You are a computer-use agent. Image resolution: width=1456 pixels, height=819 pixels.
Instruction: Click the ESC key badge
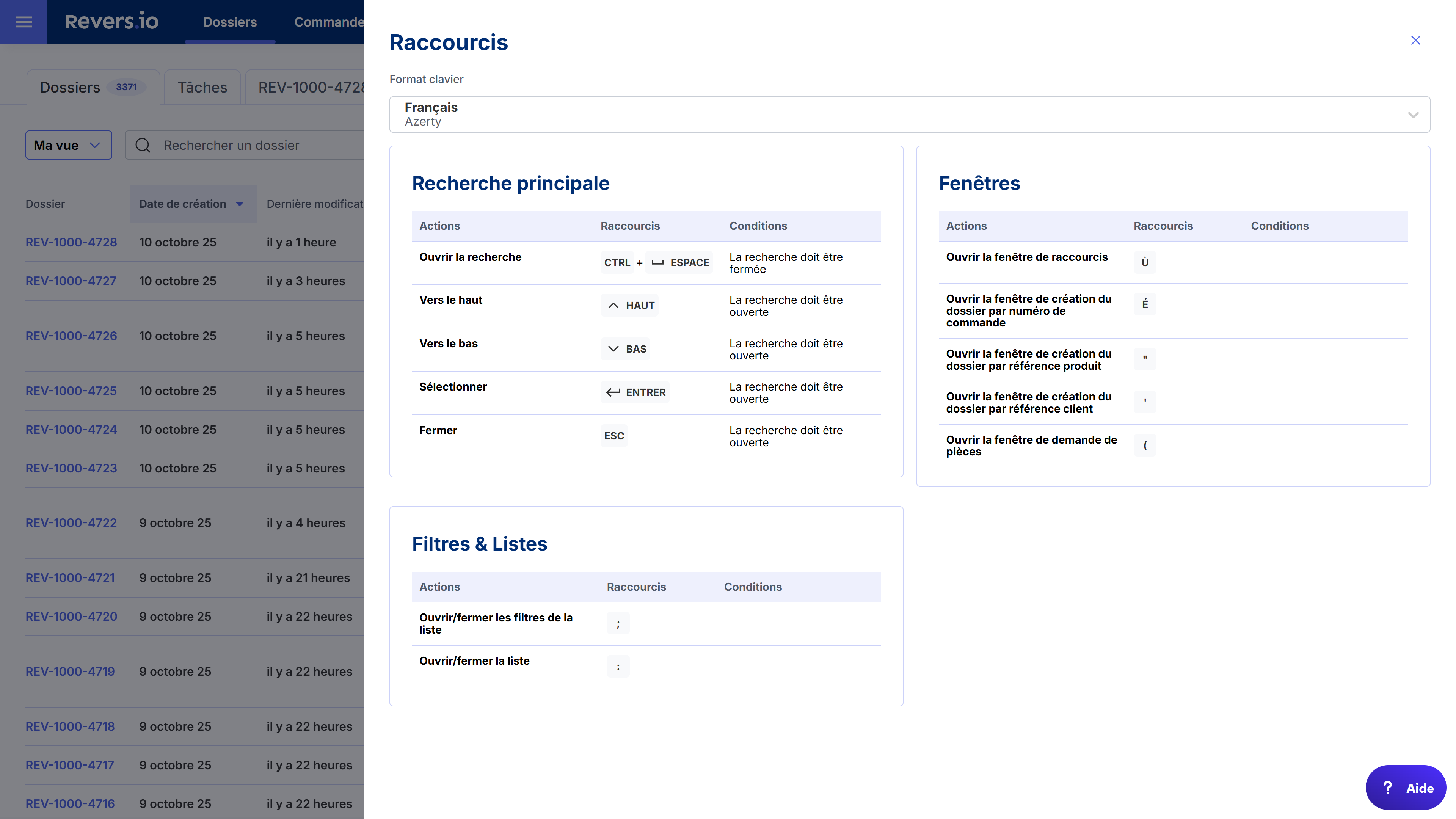pyautogui.click(x=614, y=436)
